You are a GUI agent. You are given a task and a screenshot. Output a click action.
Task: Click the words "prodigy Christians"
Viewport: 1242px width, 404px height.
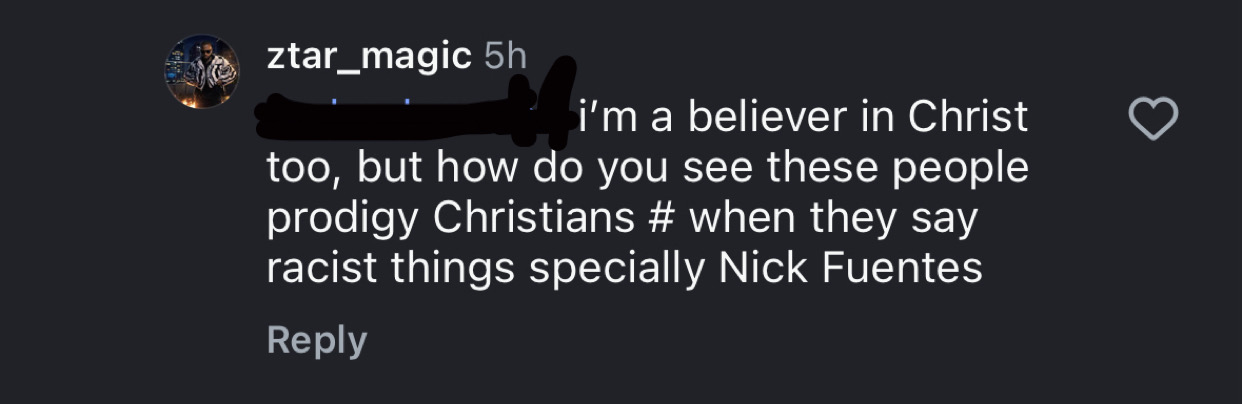tap(457, 219)
